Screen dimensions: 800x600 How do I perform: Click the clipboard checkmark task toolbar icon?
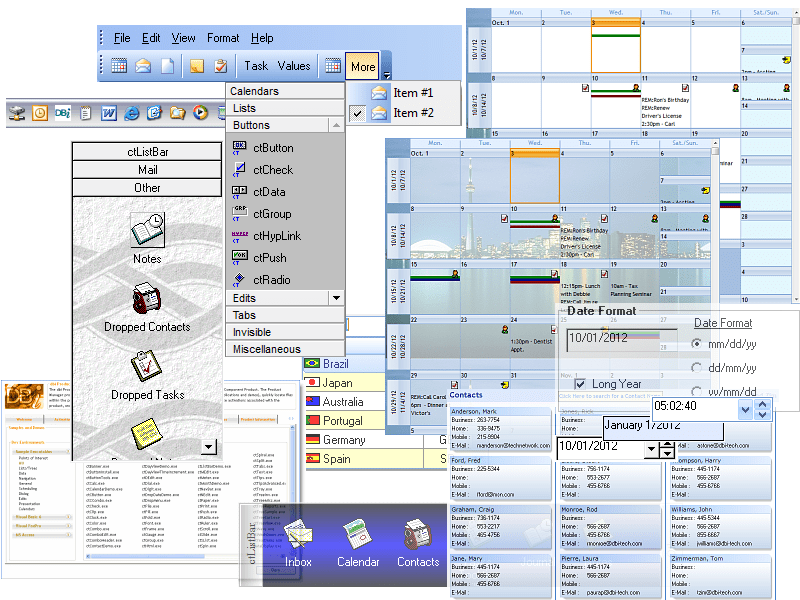220,66
